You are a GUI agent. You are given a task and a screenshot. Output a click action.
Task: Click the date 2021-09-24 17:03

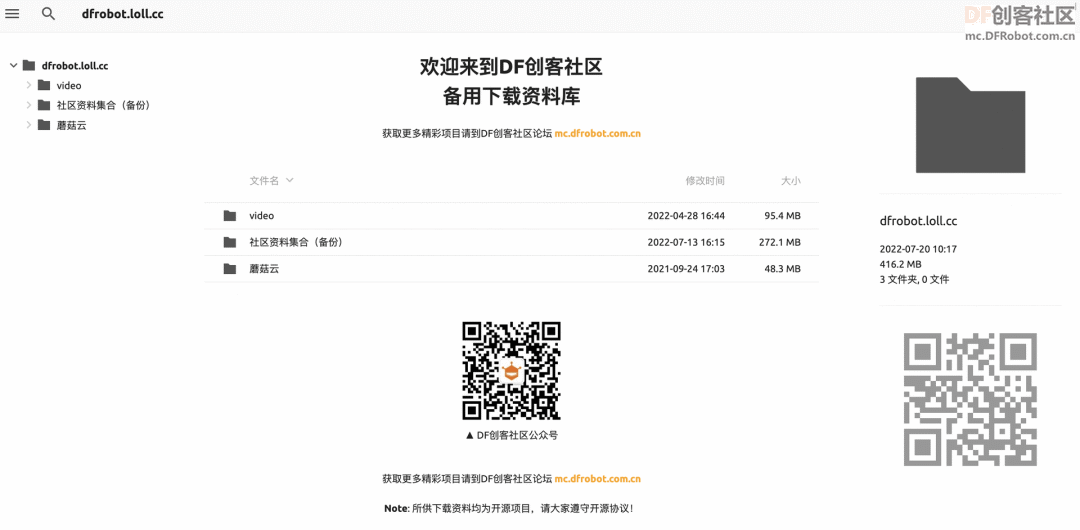[686, 269]
